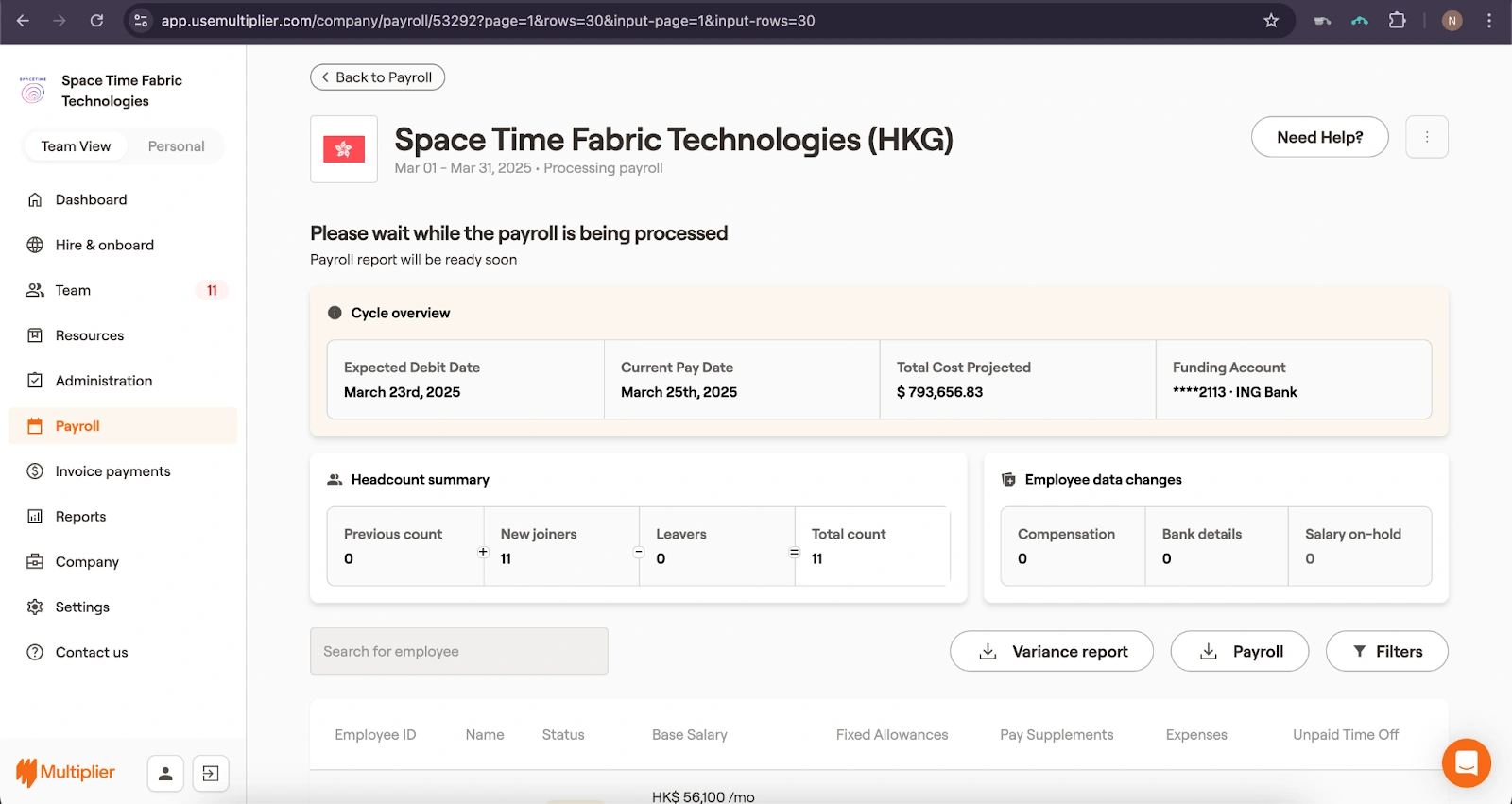This screenshot has width=1512, height=804.
Task: Open Chrome's three-dot menu
Action: [x=1489, y=21]
